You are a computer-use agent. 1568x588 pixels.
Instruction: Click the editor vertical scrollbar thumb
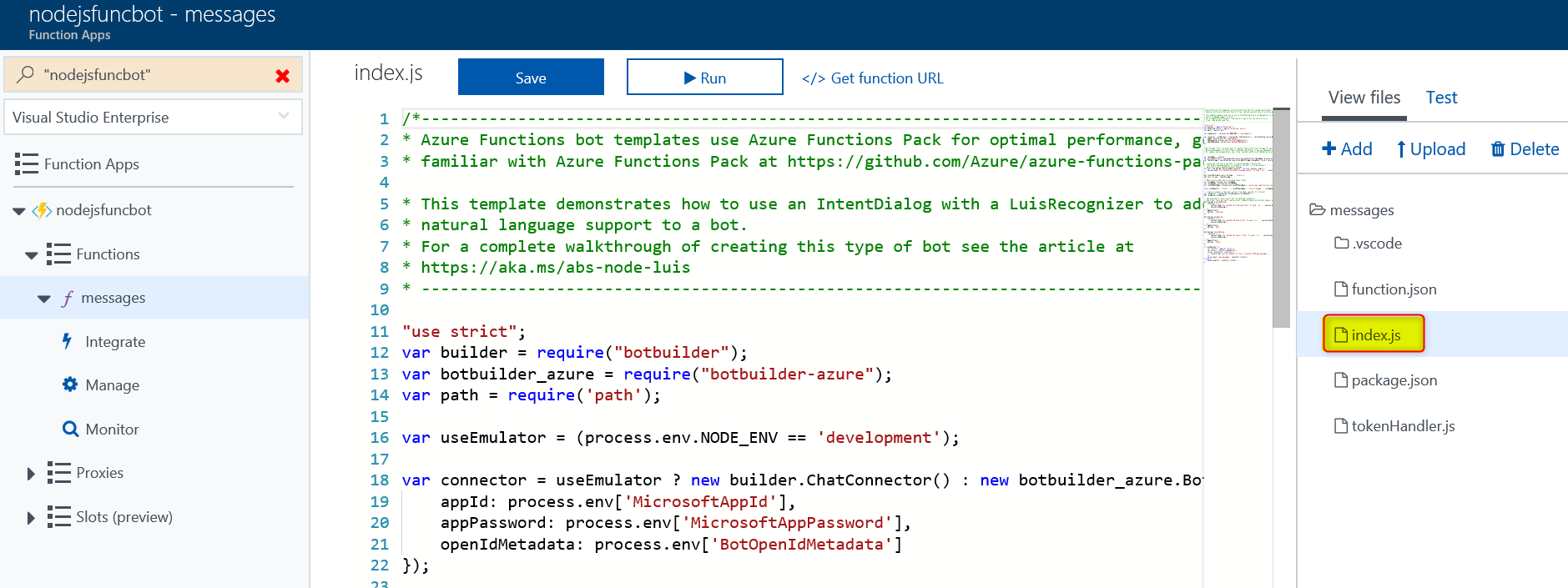pos(1281,219)
